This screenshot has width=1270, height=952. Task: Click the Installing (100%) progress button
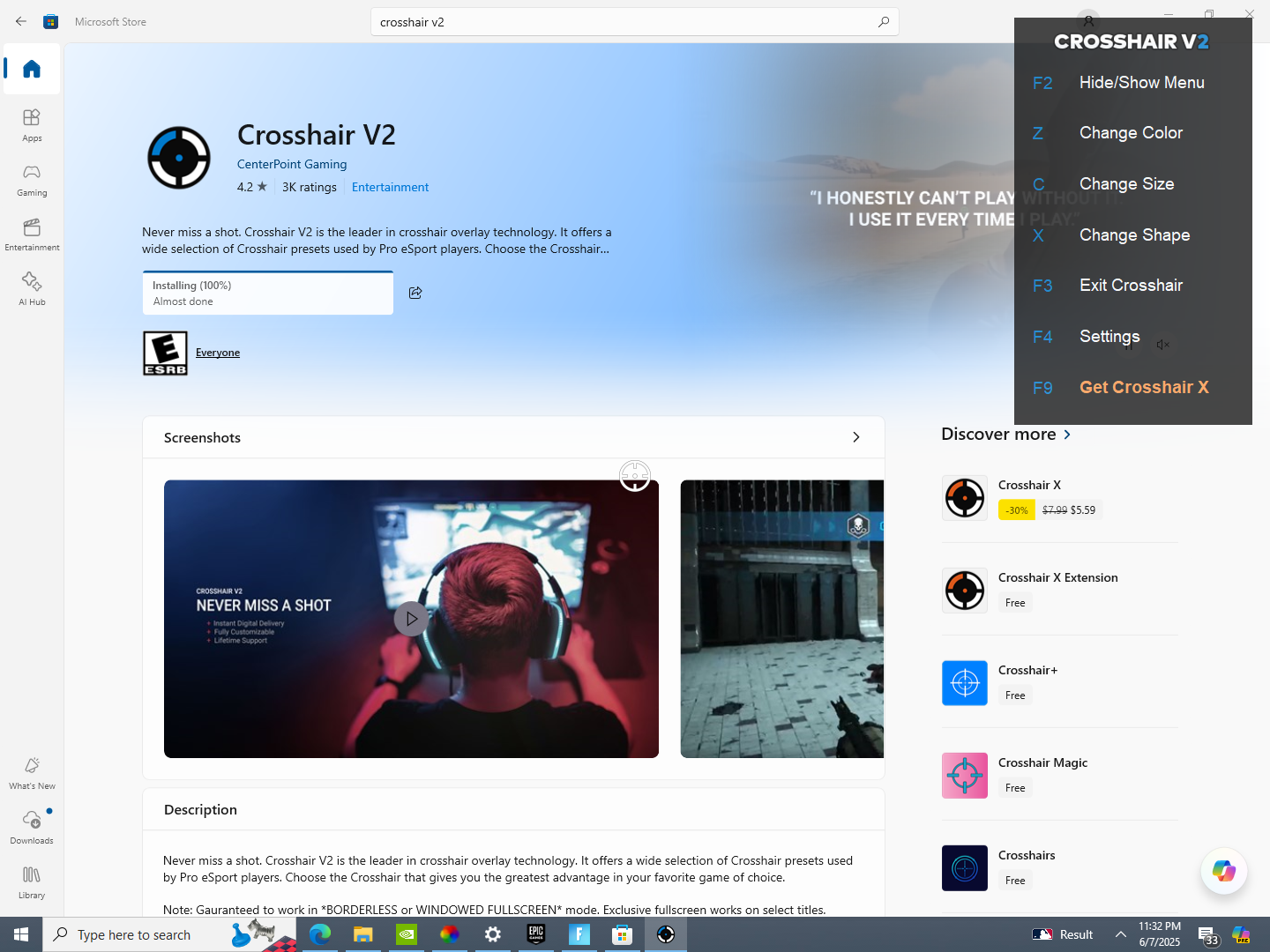click(268, 293)
